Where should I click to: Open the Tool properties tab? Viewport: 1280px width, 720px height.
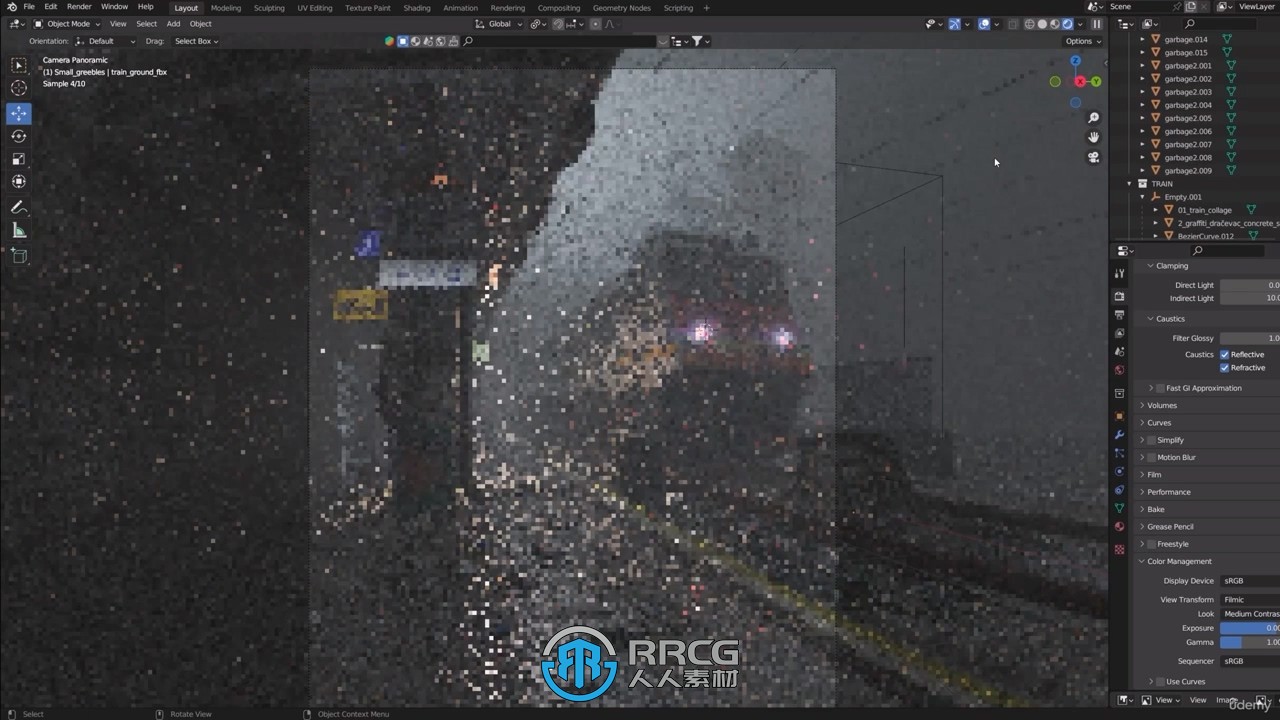(1119, 273)
